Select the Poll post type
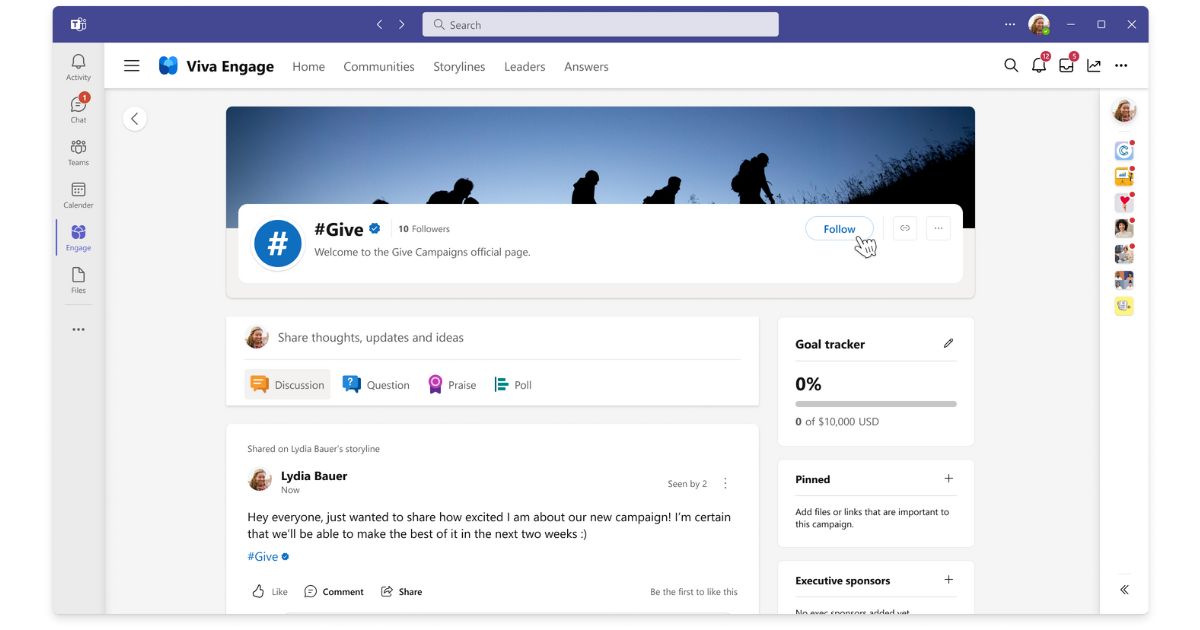The width and height of the screenshot is (1200, 630). click(513, 385)
